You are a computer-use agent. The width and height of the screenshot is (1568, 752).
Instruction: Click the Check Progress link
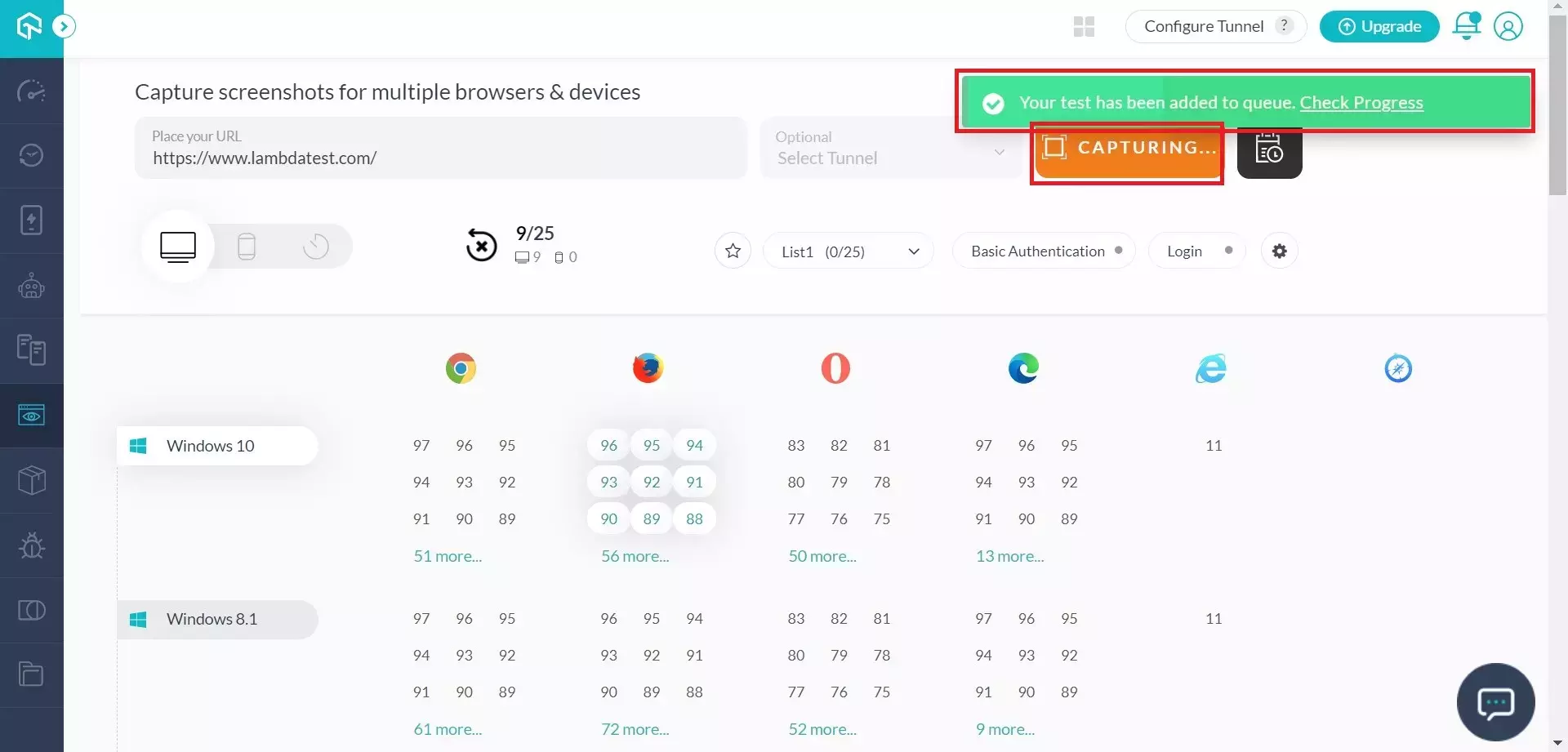click(x=1361, y=103)
